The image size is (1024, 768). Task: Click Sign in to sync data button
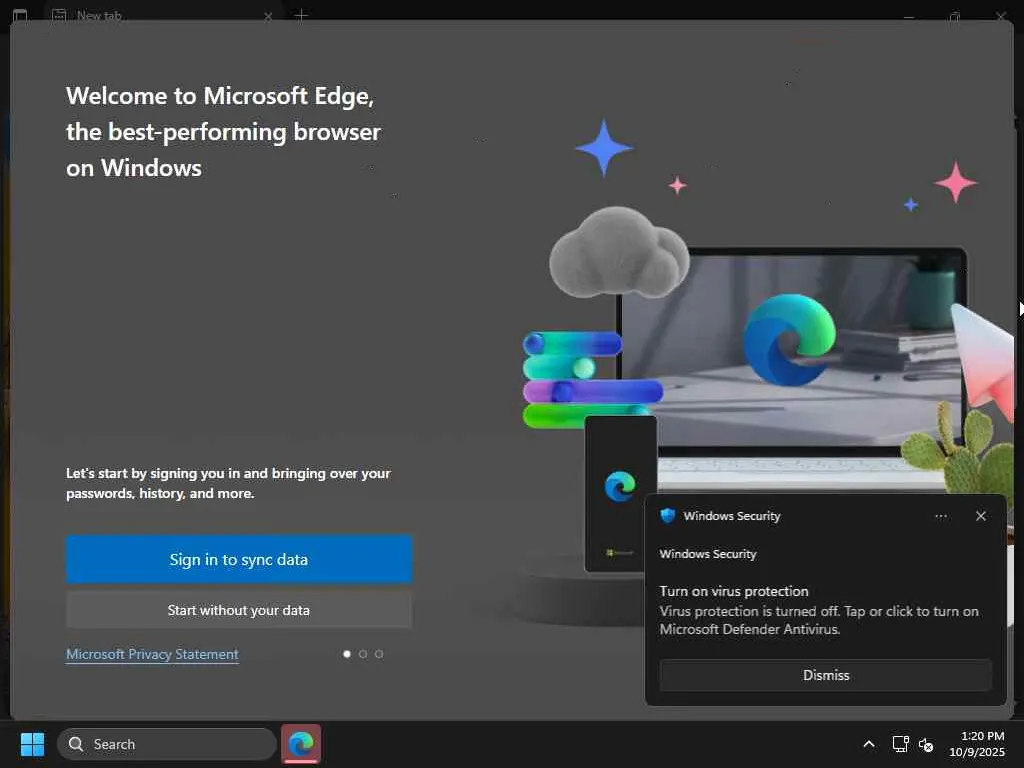click(x=239, y=559)
